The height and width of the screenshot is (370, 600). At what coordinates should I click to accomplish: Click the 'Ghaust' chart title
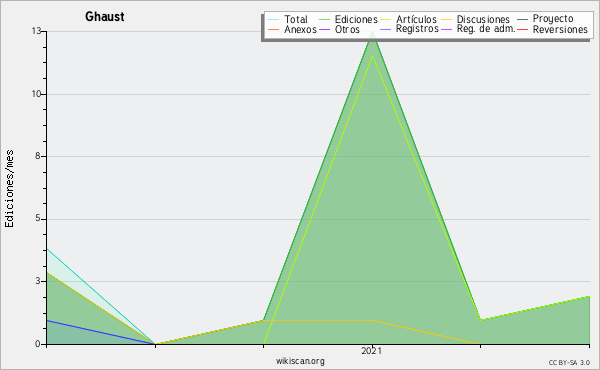pyautogui.click(x=104, y=16)
